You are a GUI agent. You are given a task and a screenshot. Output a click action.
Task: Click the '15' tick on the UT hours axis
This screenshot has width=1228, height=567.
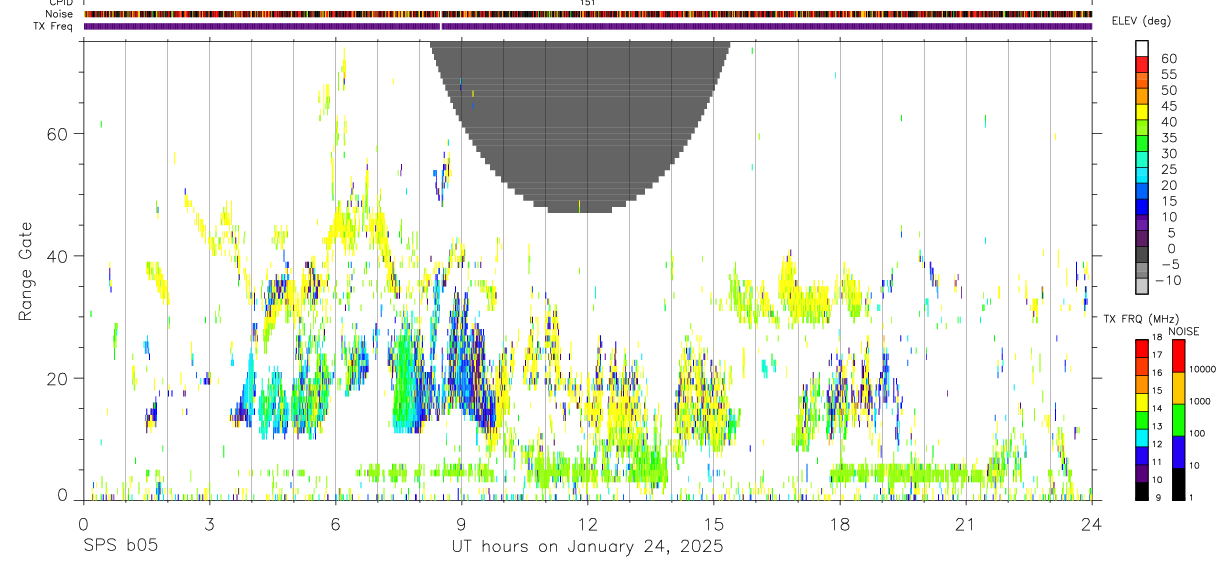[713, 523]
